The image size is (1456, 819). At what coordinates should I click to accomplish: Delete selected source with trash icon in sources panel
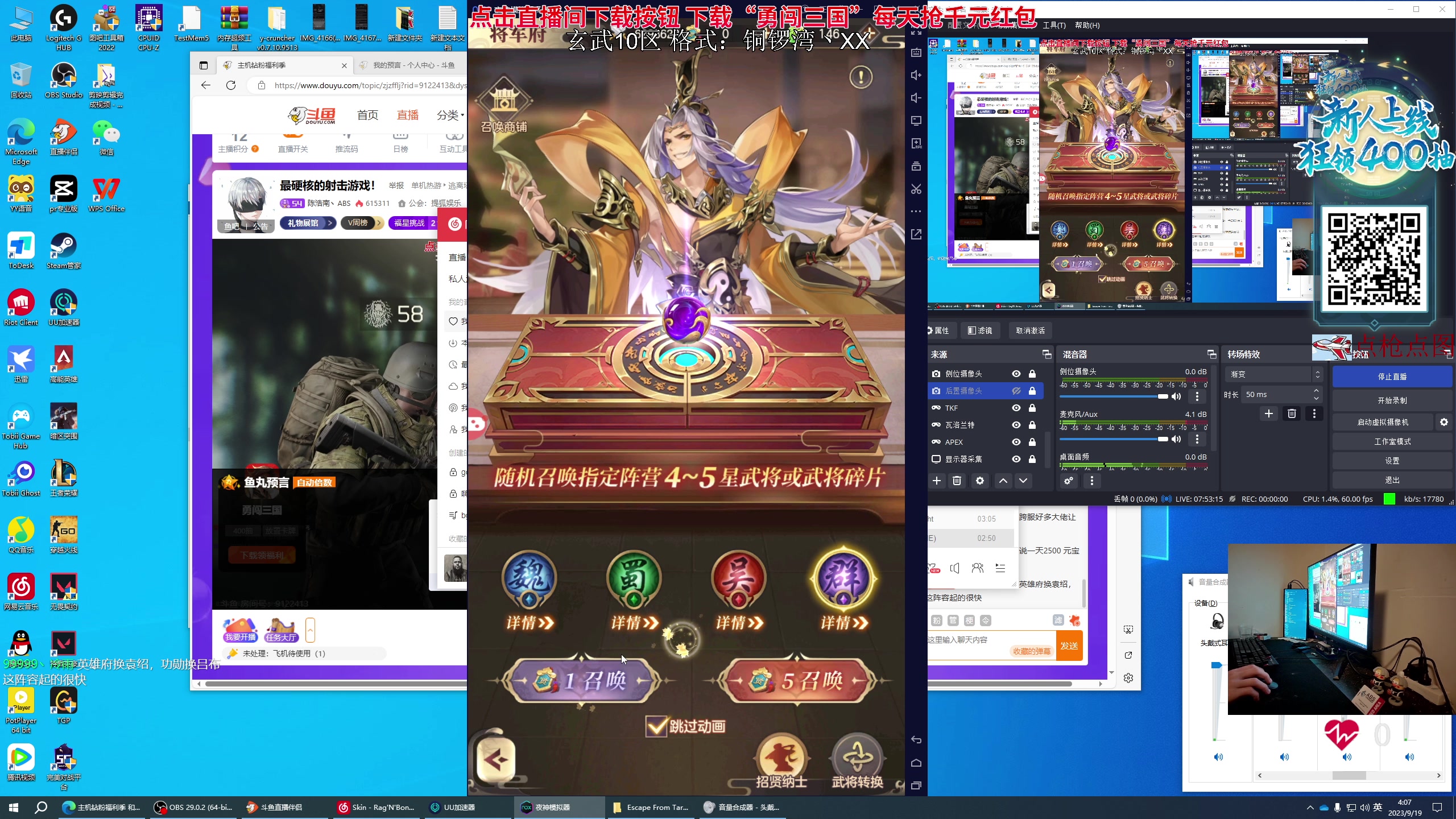(x=957, y=481)
